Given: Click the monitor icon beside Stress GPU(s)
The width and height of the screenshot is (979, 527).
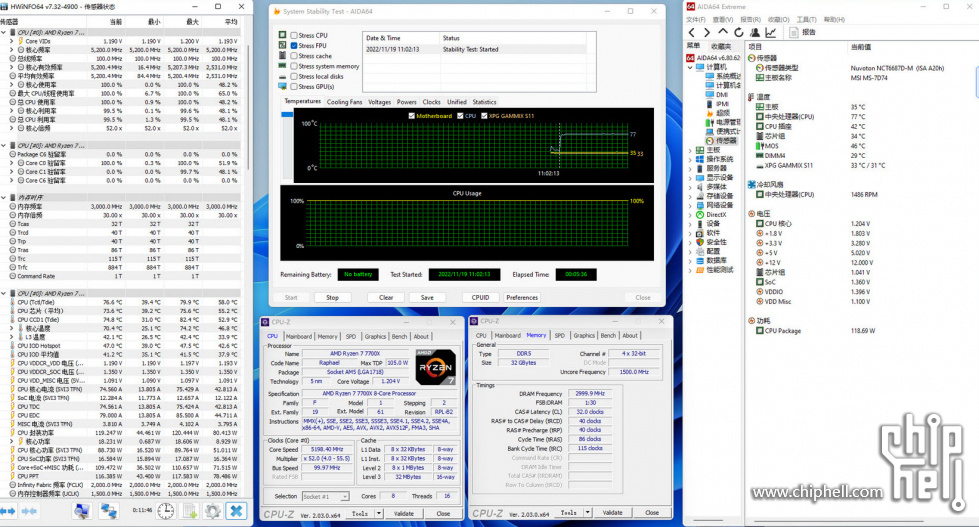Looking at the screenshot, I should [283, 86].
